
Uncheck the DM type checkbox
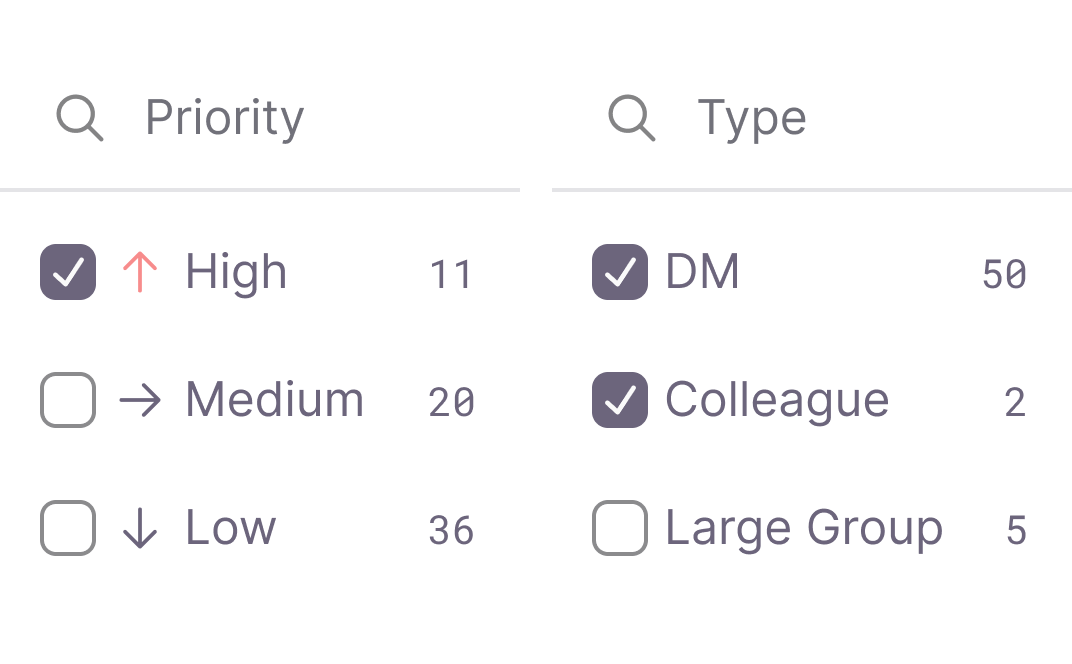(x=620, y=272)
